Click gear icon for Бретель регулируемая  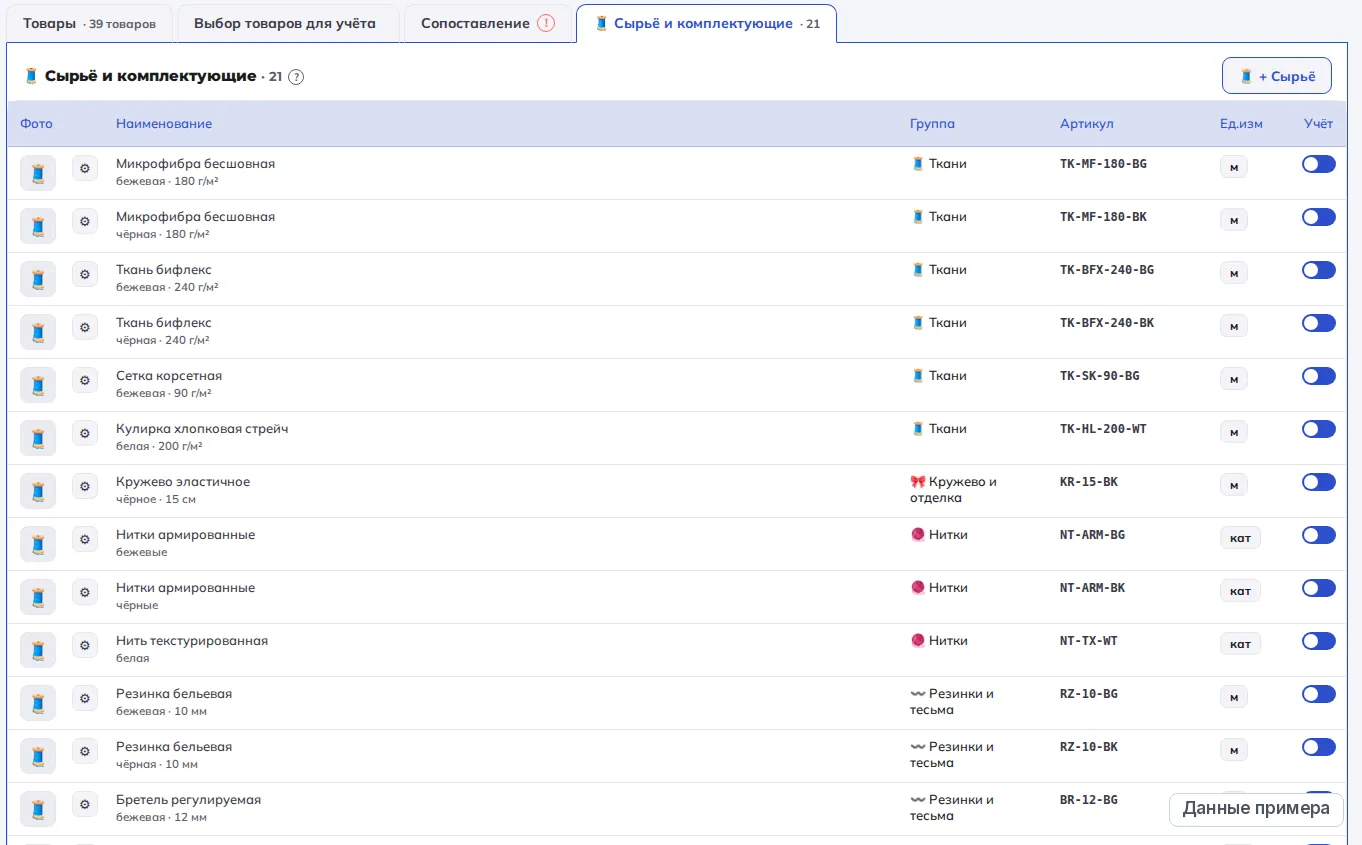pyautogui.click(x=85, y=804)
